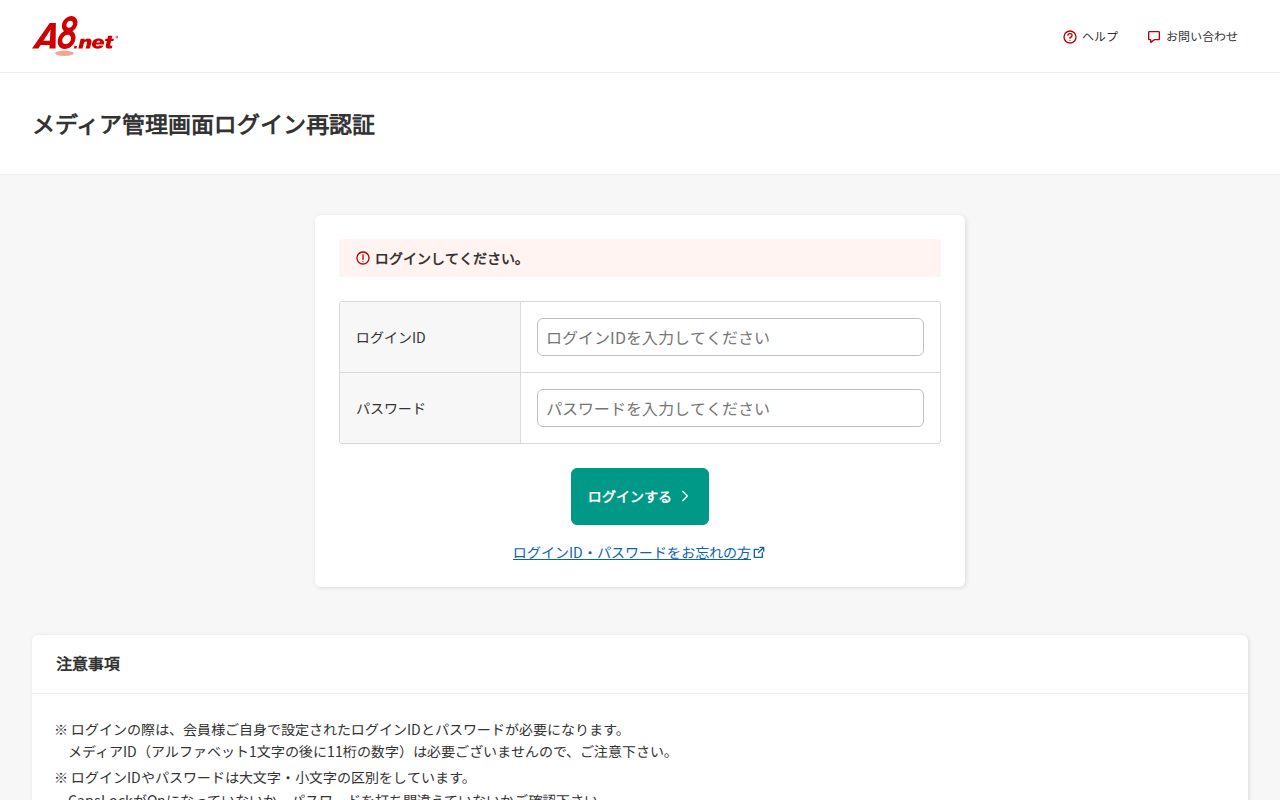Click the A8.net logo

tap(75, 36)
